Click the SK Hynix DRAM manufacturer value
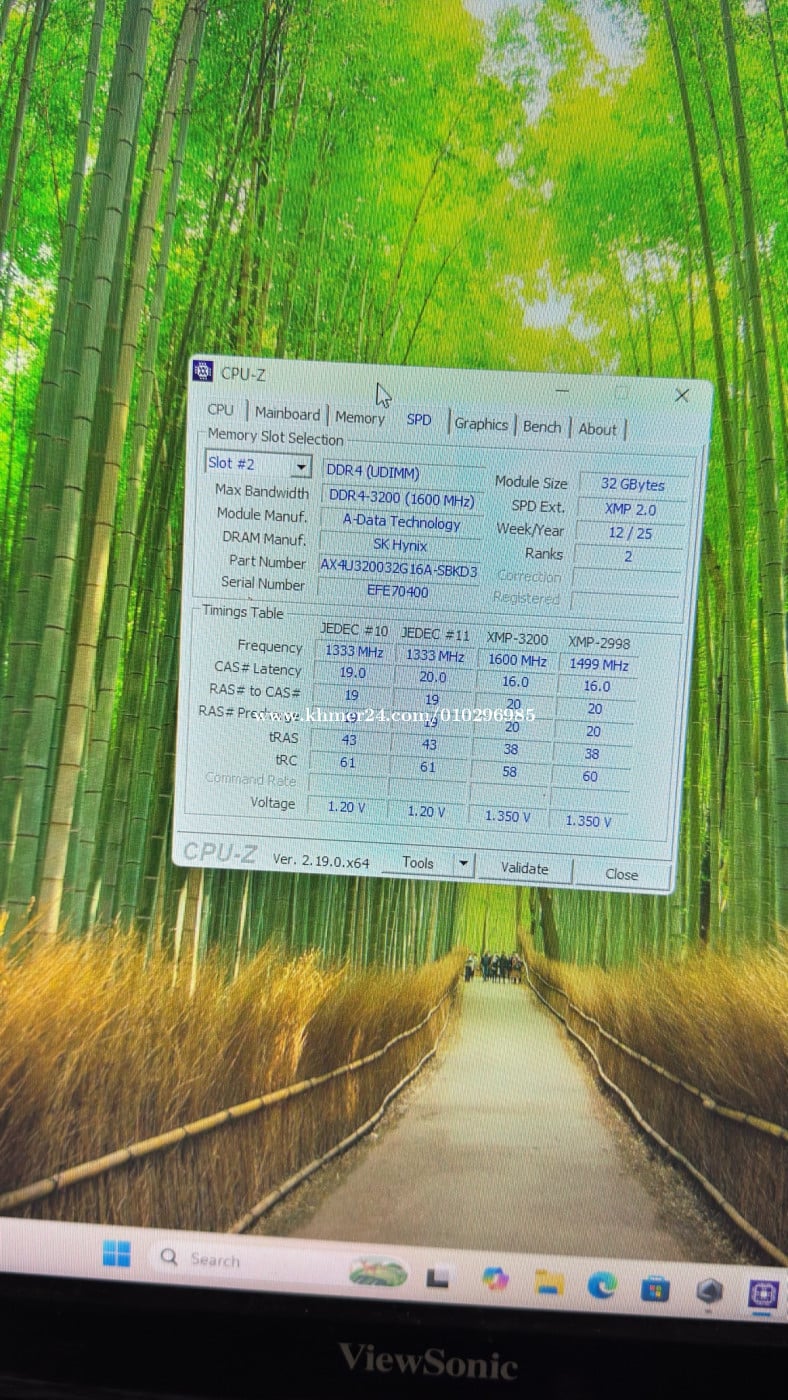Screen dimensions: 788x1400 400,546
